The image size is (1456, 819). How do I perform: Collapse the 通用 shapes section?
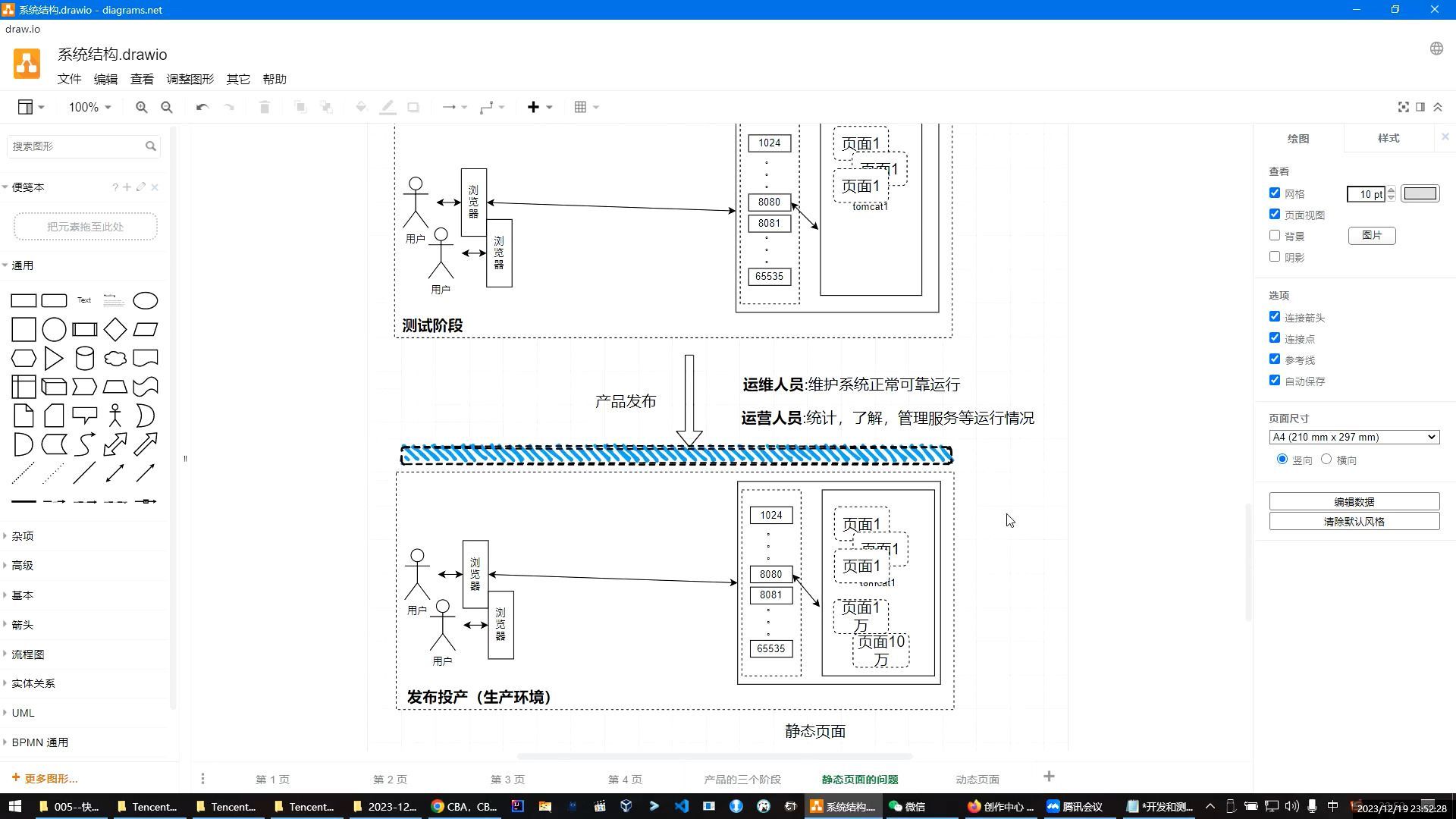click(x=23, y=265)
